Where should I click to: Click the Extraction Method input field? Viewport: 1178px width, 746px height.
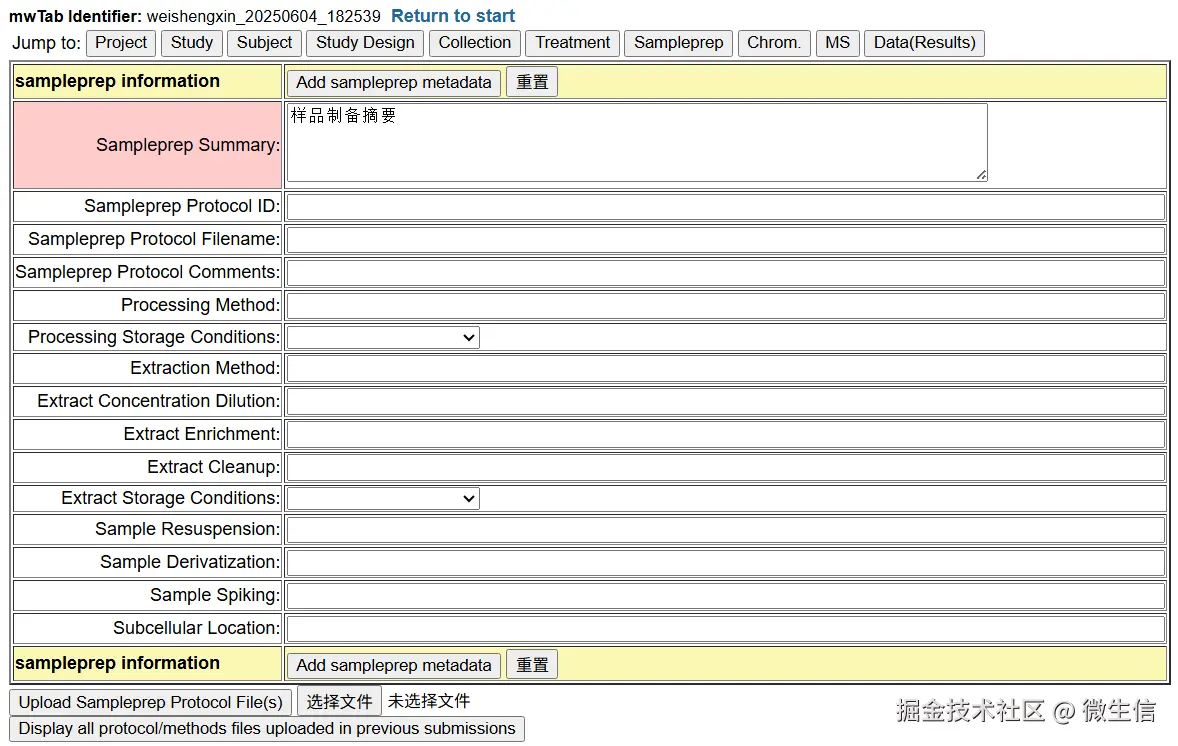726,369
